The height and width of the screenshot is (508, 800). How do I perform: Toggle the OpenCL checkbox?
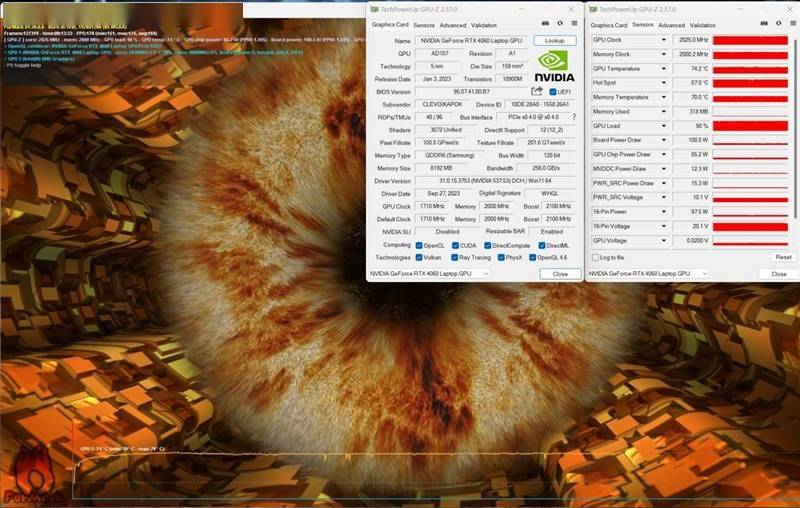pyautogui.click(x=419, y=245)
